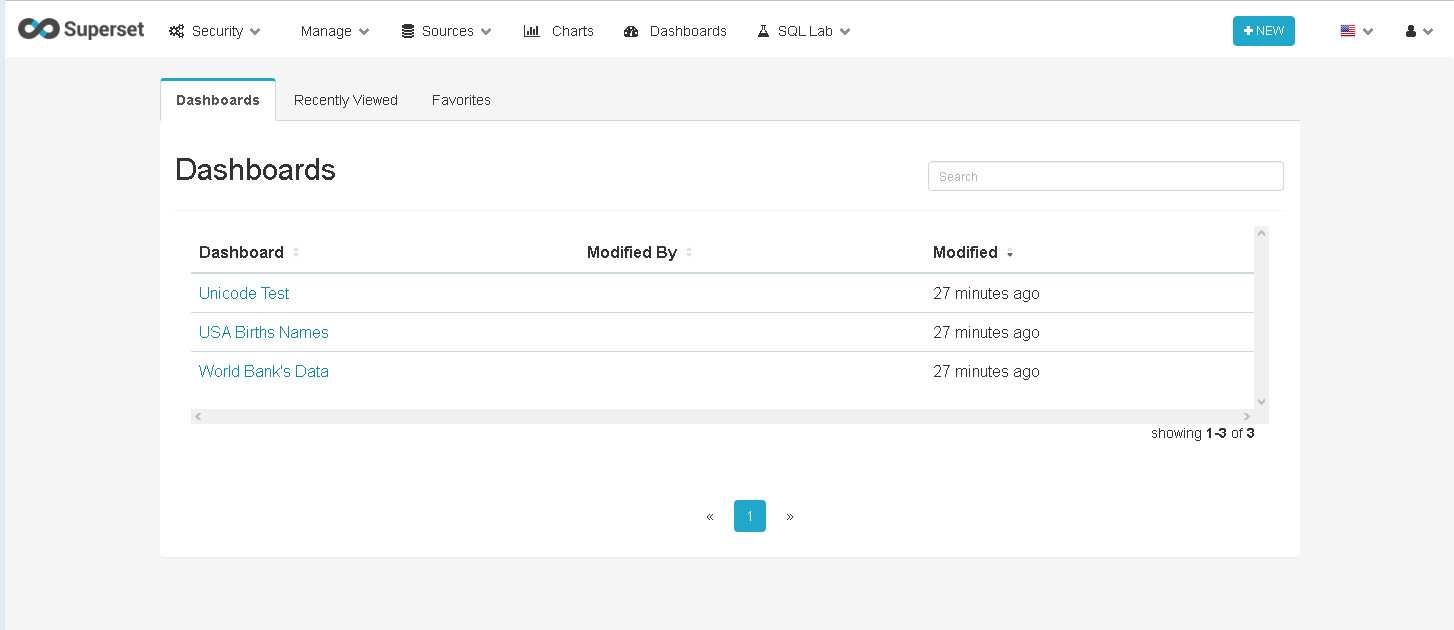
Task: Click the table vertical scrollbar
Action: point(1261,317)
